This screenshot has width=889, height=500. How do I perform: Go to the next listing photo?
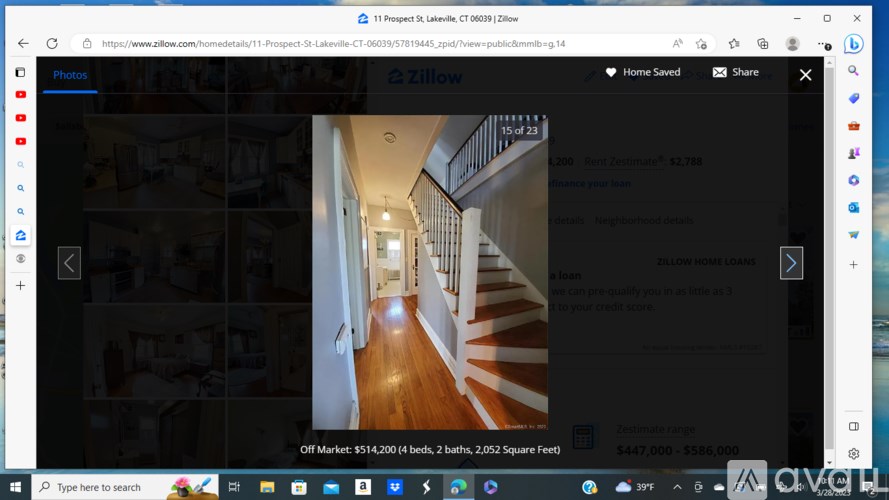click(x=791, y=263)
